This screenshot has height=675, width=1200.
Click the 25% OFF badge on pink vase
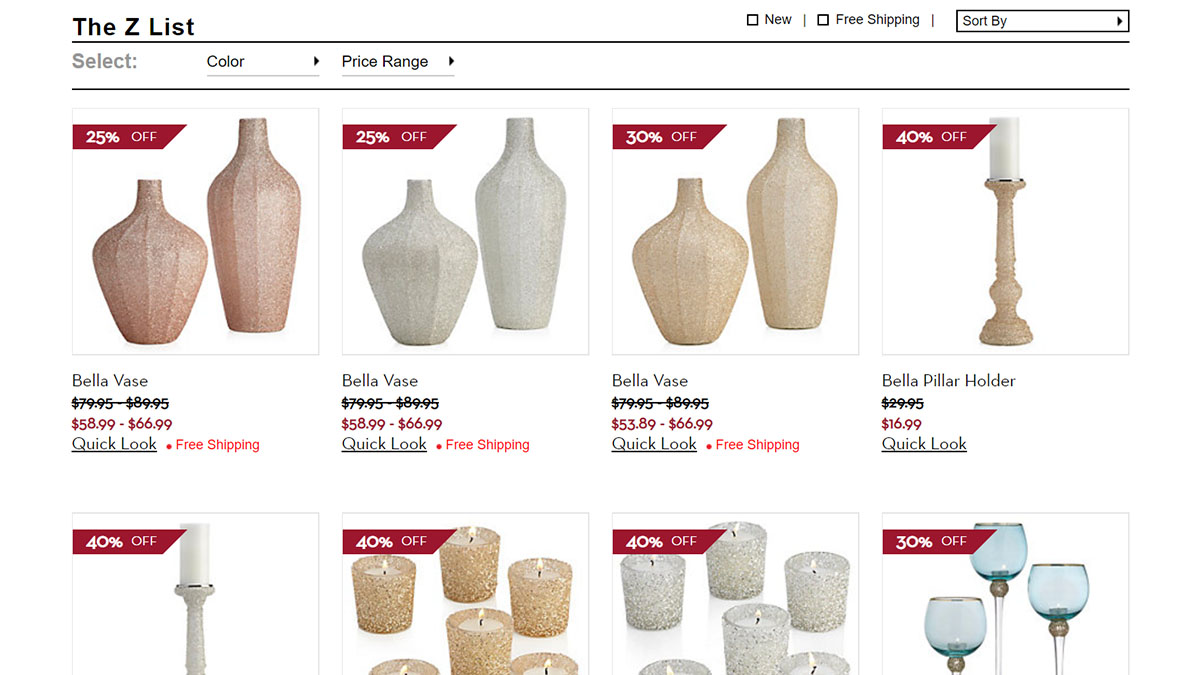(x=128, y=137)
